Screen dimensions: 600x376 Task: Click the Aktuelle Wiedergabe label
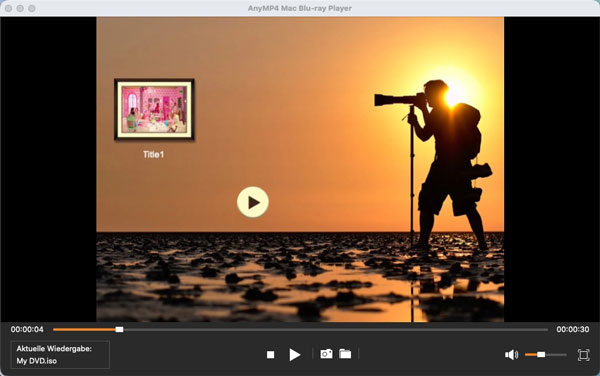(54, 349)
